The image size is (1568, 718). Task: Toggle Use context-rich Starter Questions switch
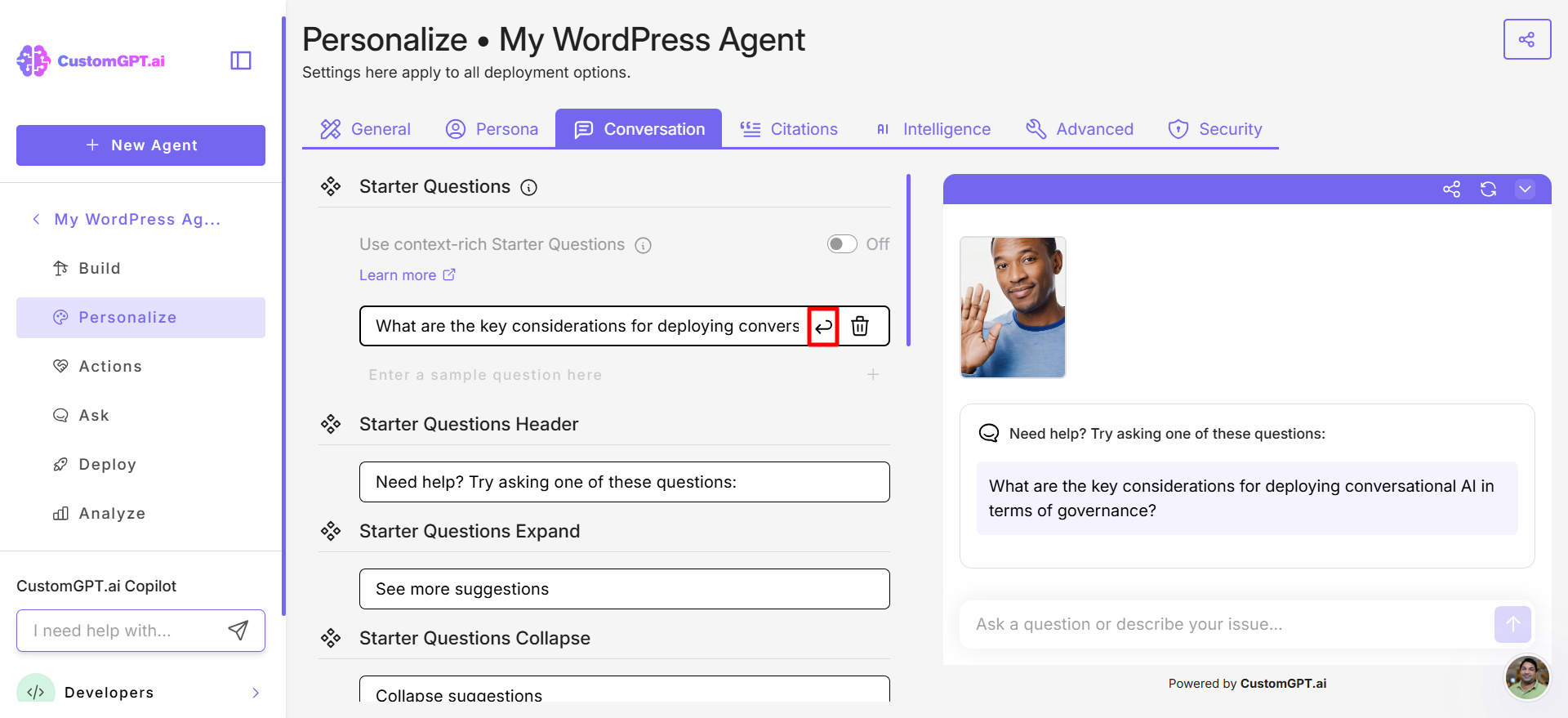pos(842,244)
